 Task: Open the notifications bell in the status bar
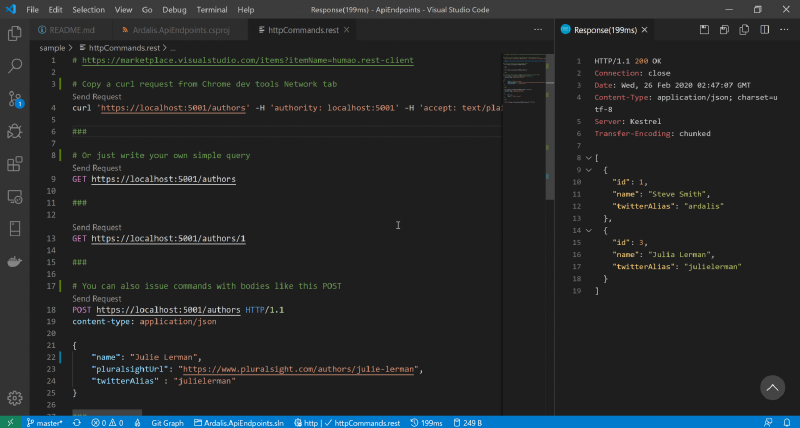(787, 422)
